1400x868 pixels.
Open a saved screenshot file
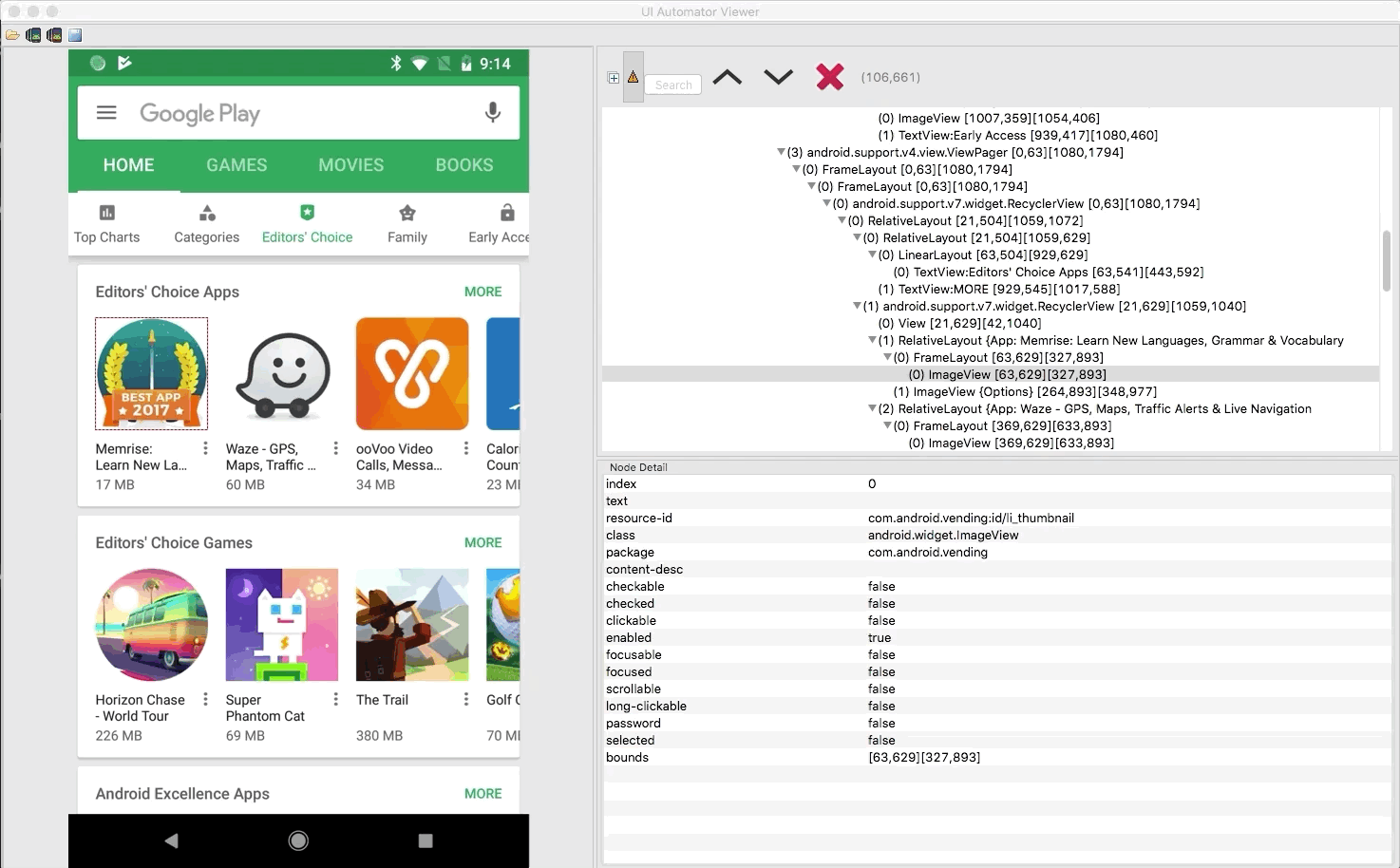[x=12, y=35]
